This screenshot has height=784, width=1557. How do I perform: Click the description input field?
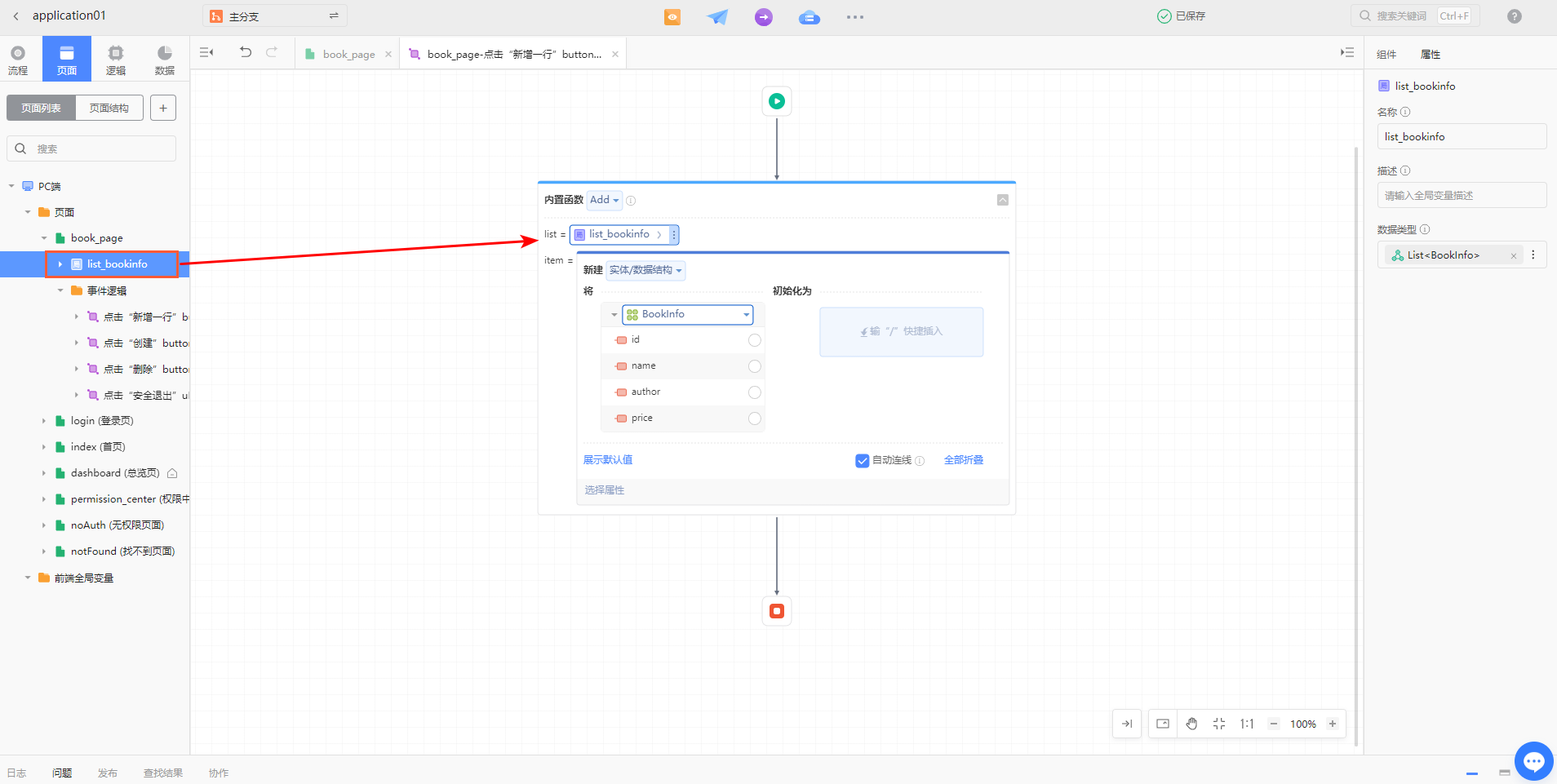pyautogui.click(x=1462, y=195)
